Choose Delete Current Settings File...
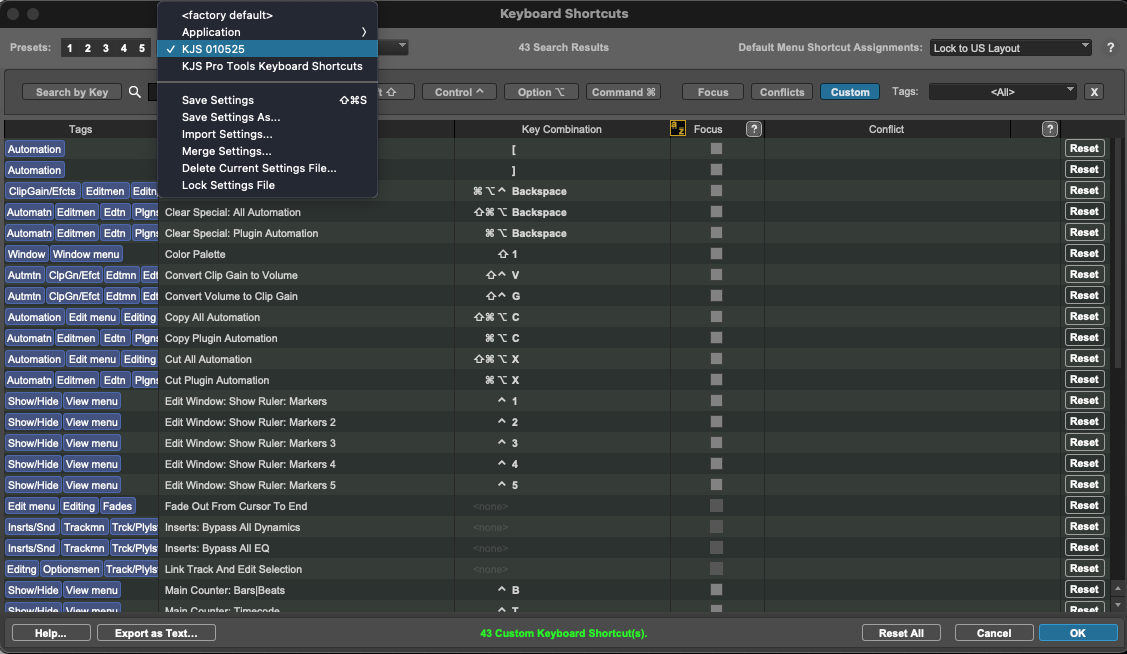 pyautogui.click(x=267, y=168)
